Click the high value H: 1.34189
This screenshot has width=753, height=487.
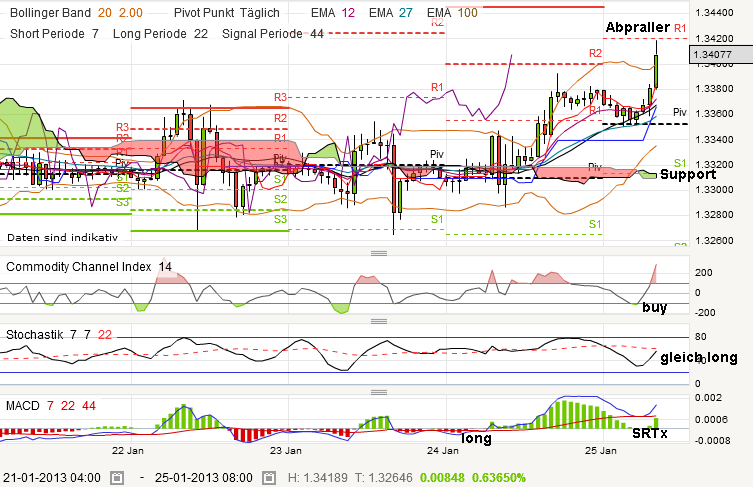[317, 478]
